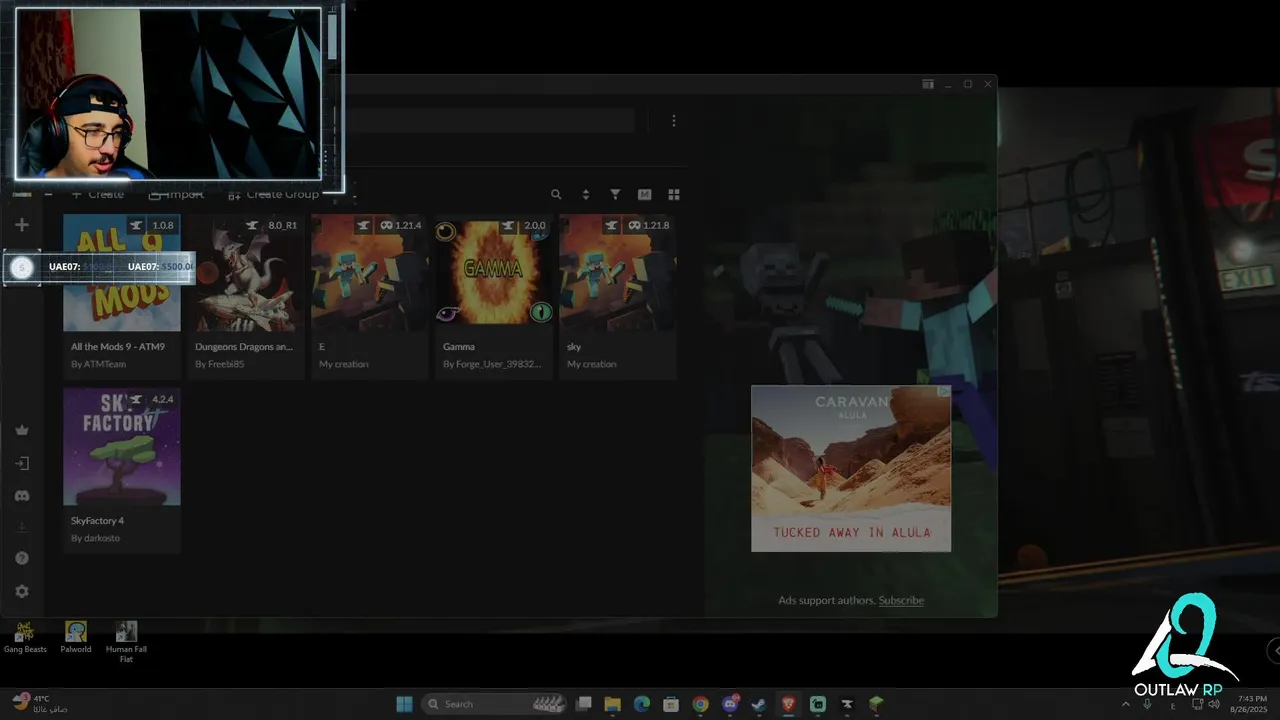Image resolution: width=1280 pixels, height=720 pixels.
Task: Expand the hidden system tray icons chevron
Action: [x=1126, y=704]
